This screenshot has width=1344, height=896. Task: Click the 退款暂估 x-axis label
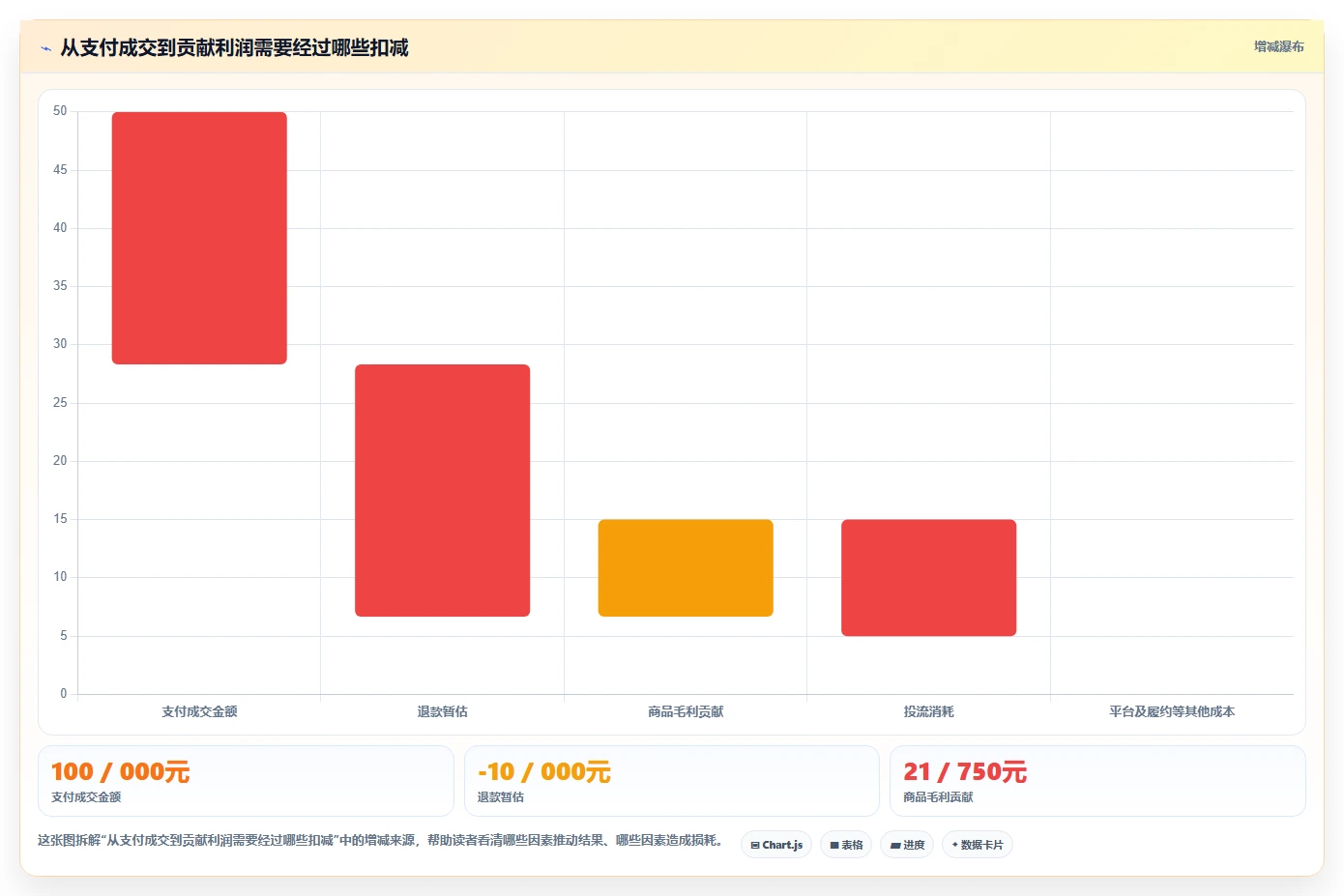(x=443, y=711)
